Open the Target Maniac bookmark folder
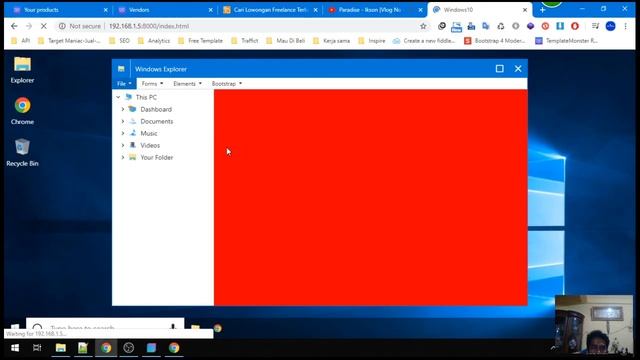The height and width of the screenshot is (360, 640). (69, 40)
